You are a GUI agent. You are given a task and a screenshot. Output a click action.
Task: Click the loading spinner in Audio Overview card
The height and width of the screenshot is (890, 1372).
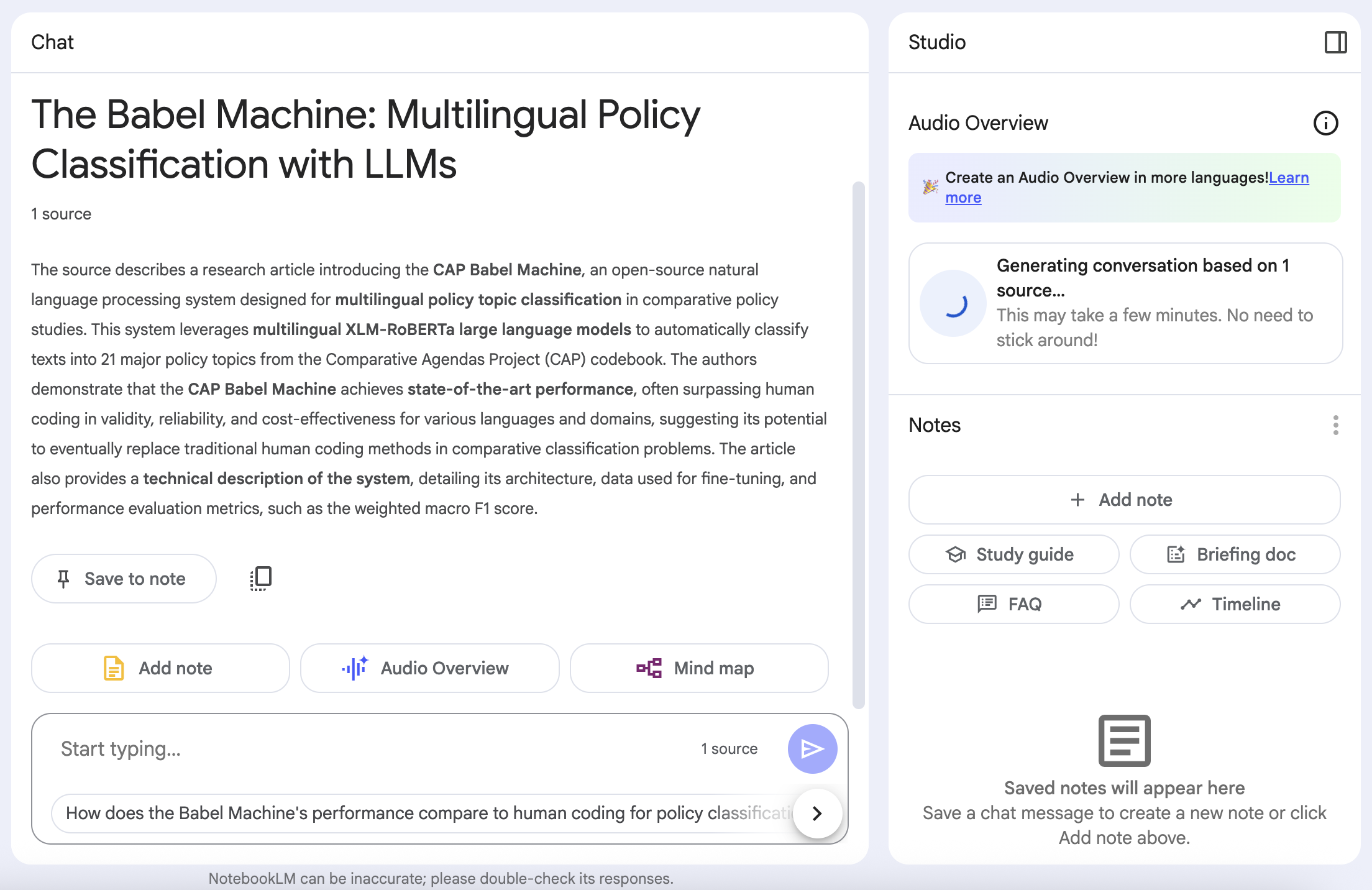click(x=953, y=303)
